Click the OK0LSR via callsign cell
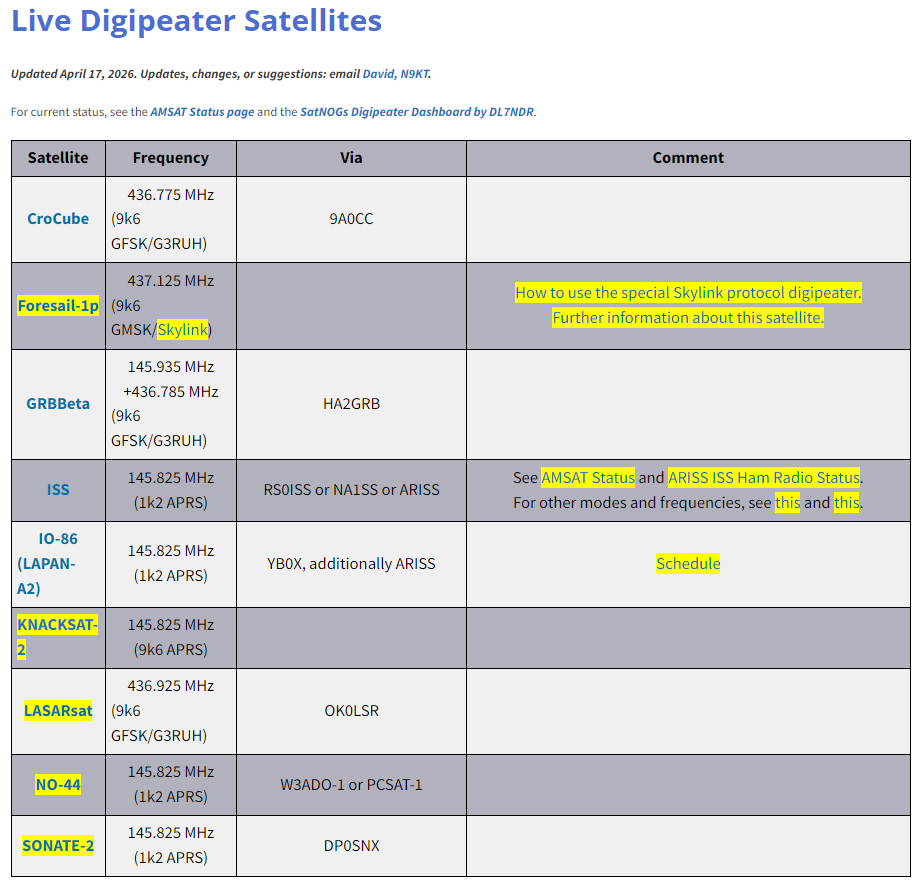917x885 pixels. click(351, 711)
